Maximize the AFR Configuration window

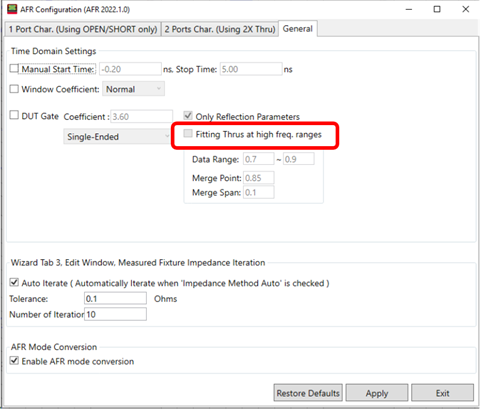click(x=437, y=9)
